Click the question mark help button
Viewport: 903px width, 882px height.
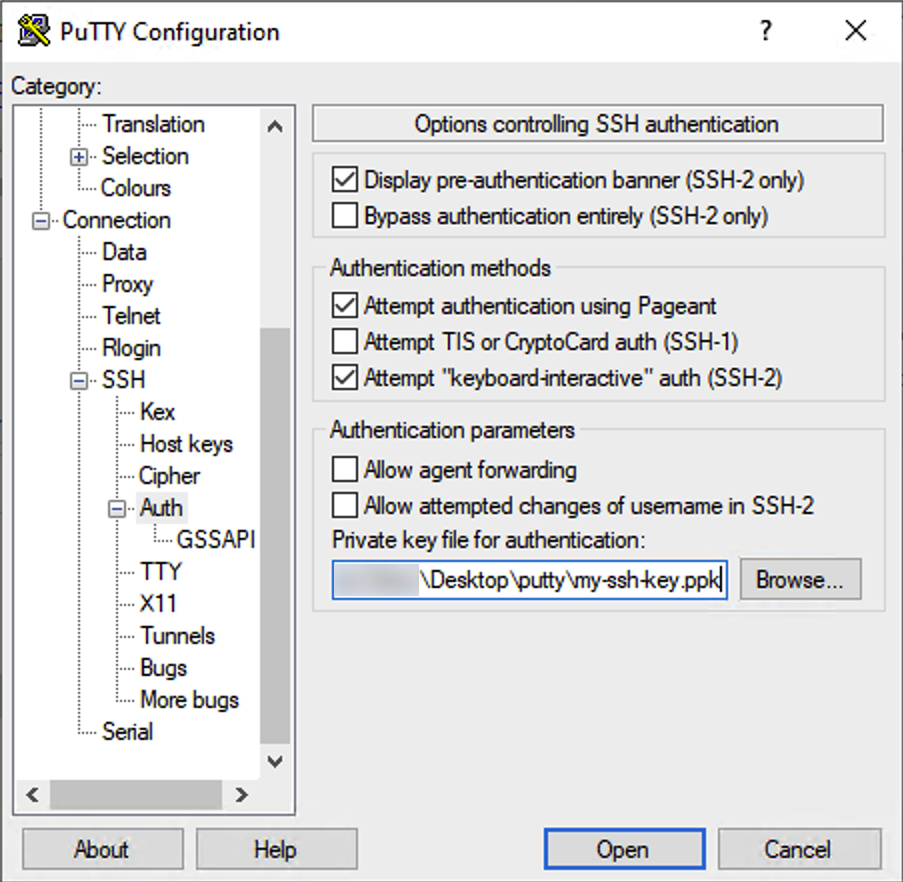coord(765,31)
